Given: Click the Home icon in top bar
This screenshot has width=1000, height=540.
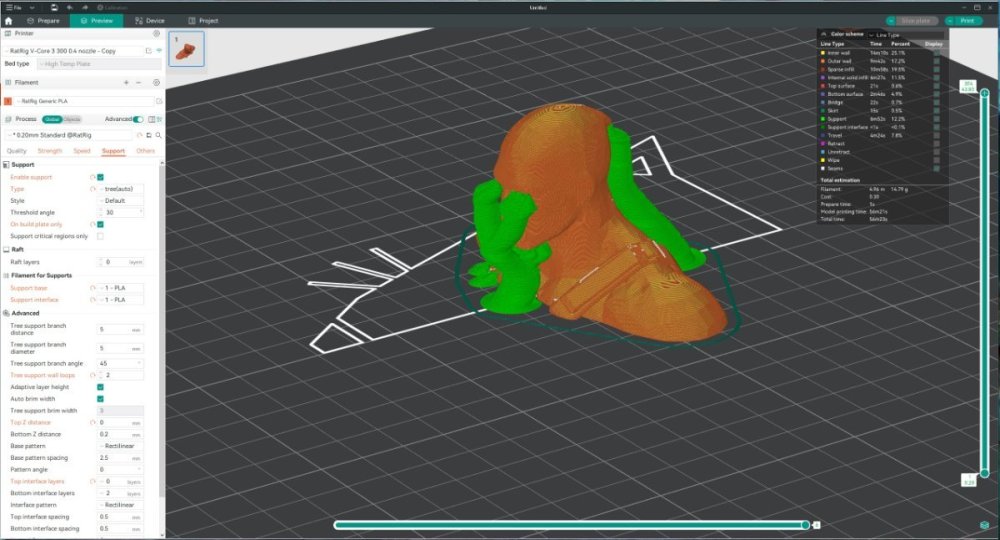Looking at the screenshot, I should click(8, 20).
